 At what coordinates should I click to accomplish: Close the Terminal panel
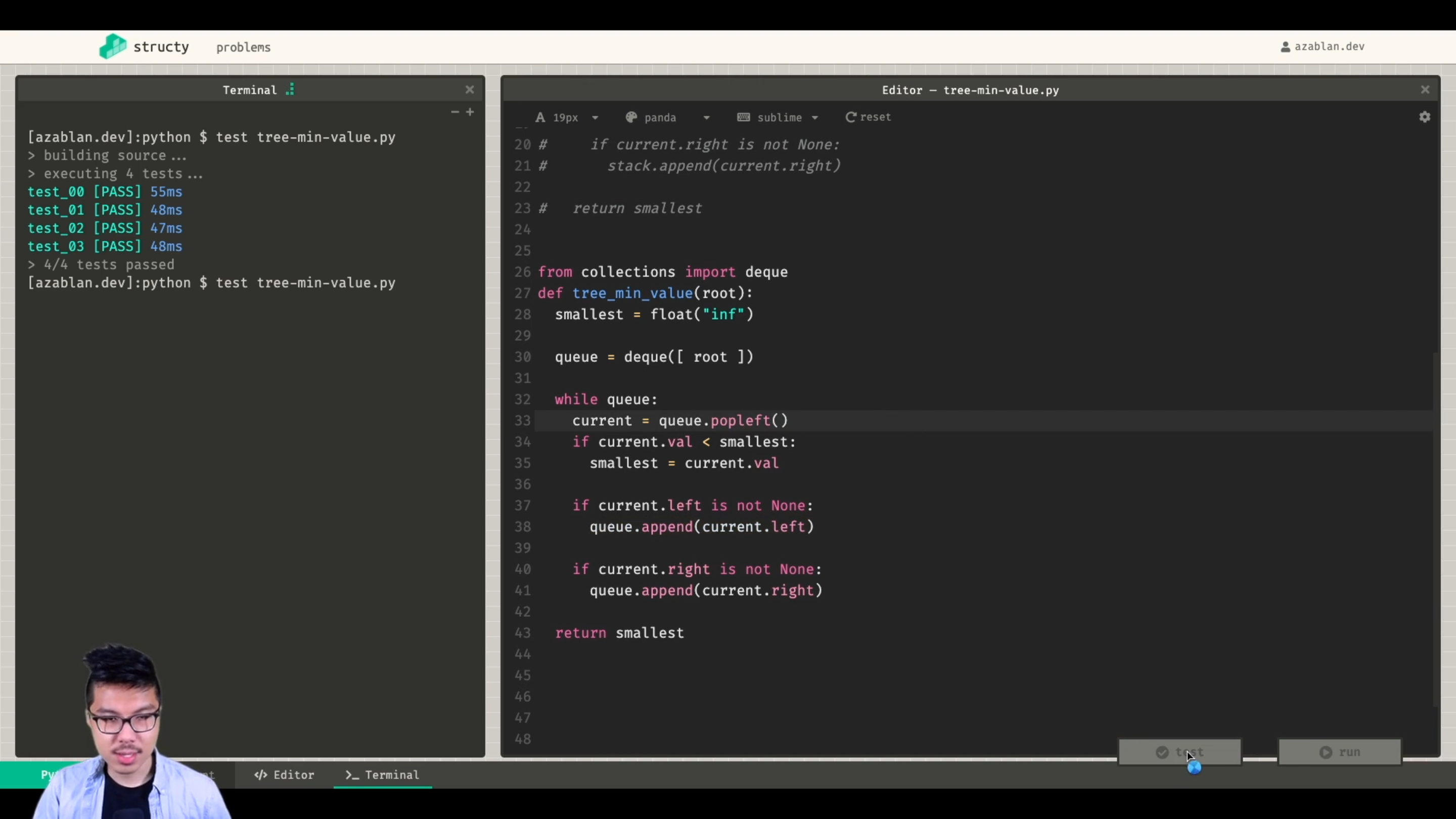click(470, 89)
